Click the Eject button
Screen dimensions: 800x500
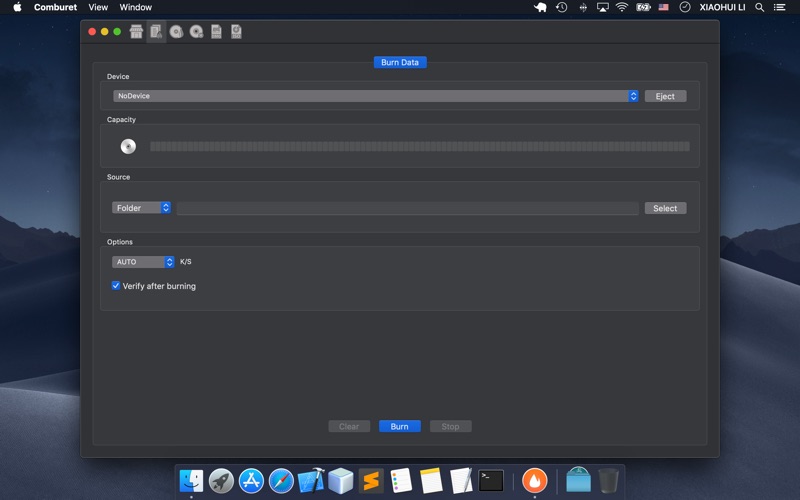click(665, 96)
